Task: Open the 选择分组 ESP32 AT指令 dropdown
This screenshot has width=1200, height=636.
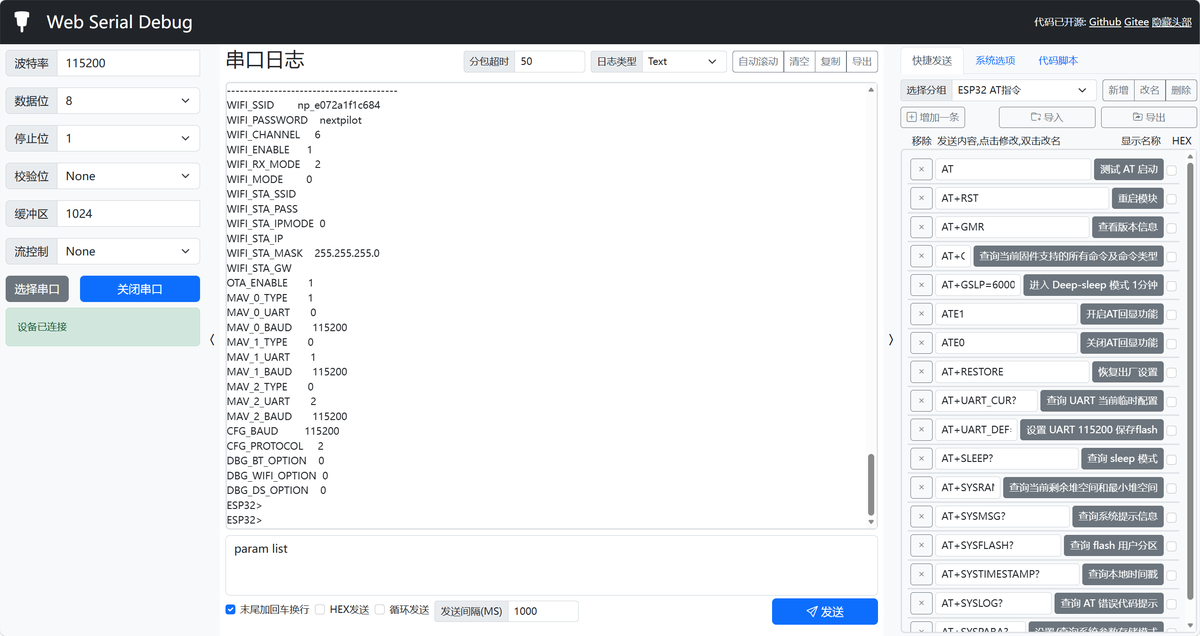Action: pyautogui.click(x=1024, y=90)
